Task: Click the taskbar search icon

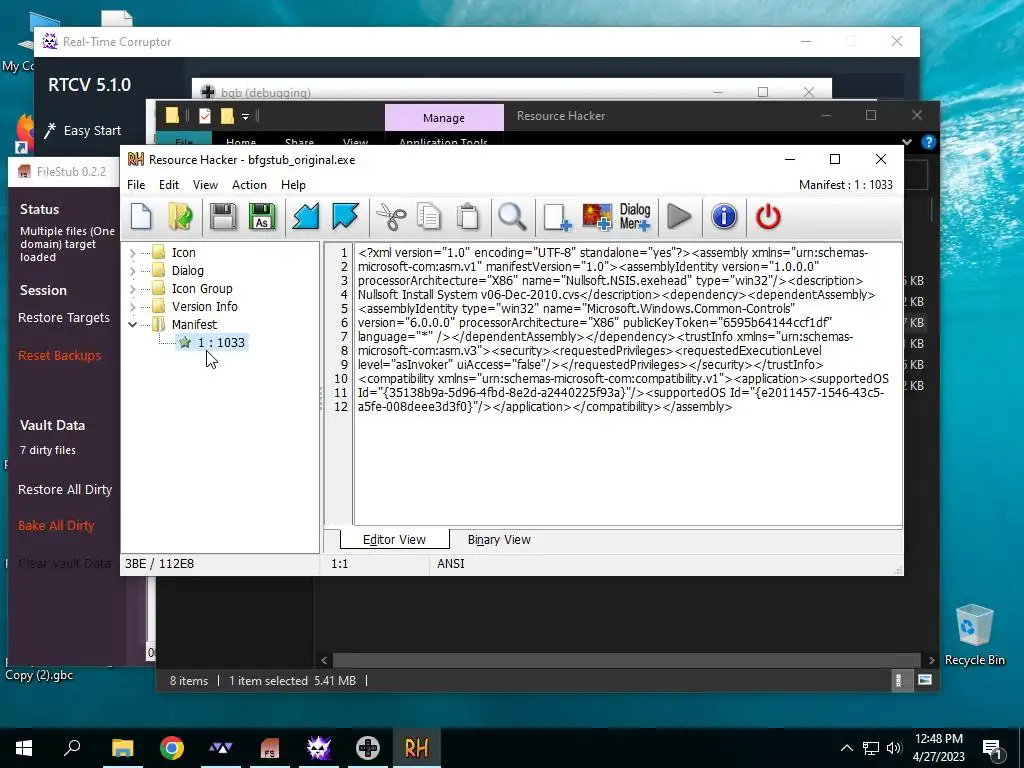Action: pyautogui.click(x=72, y=748)
